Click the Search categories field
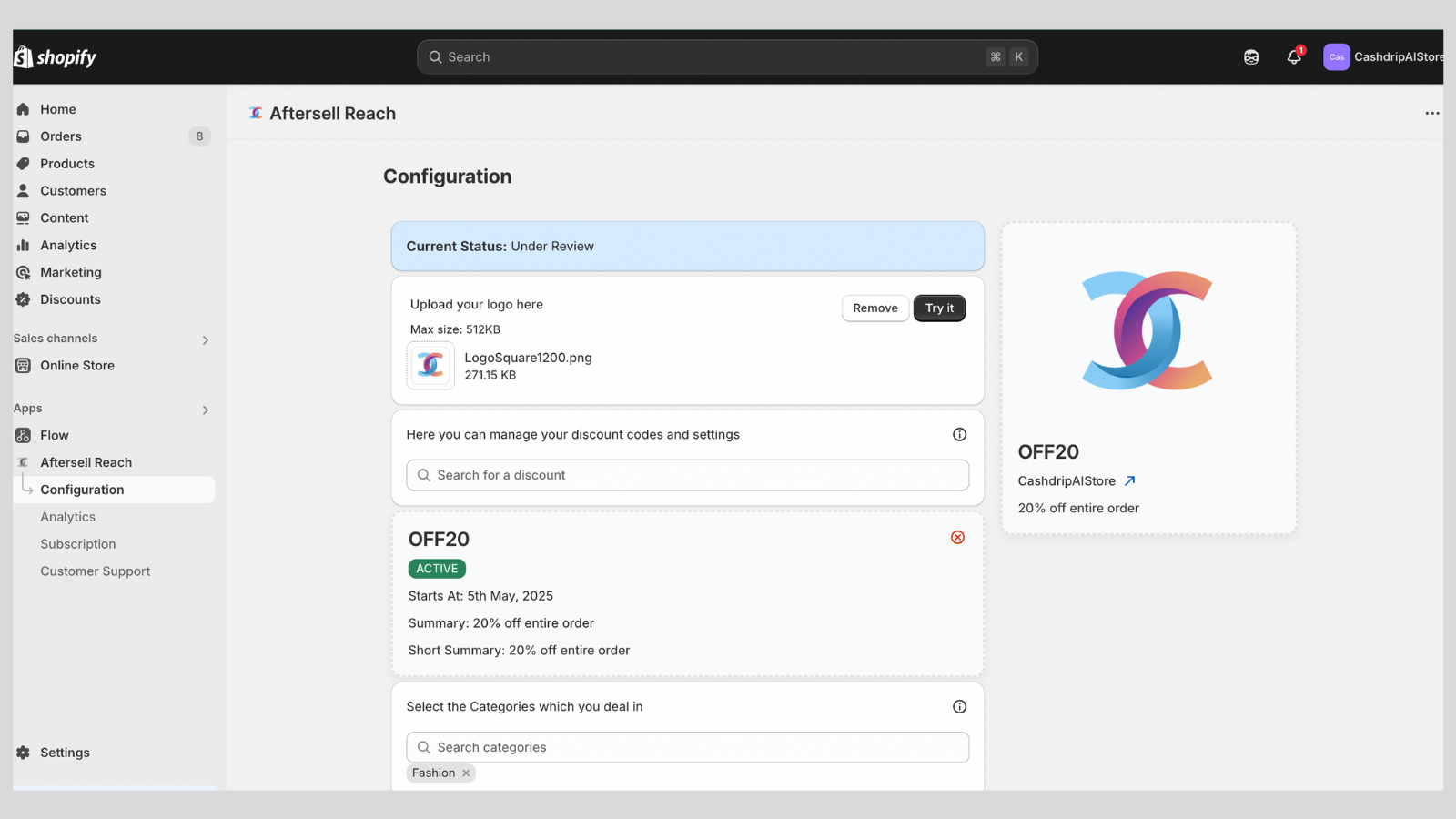This screenshot has height=819, width=1456. (687, 747)
